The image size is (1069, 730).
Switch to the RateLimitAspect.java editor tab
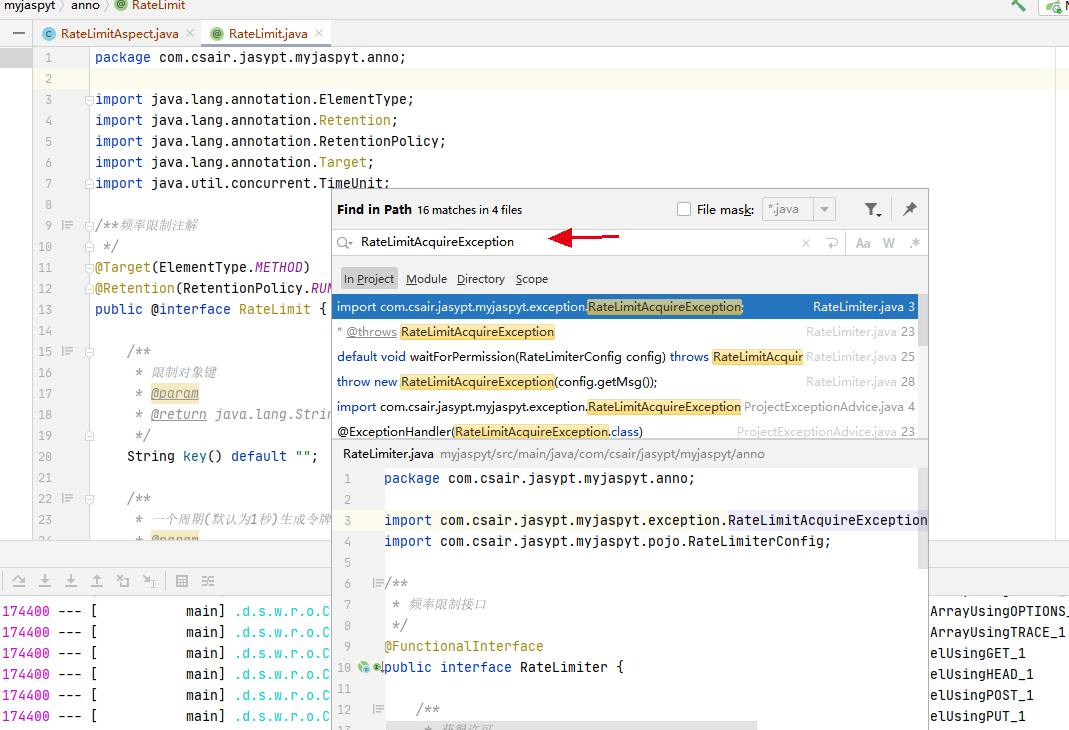click(x=119, y=33)
